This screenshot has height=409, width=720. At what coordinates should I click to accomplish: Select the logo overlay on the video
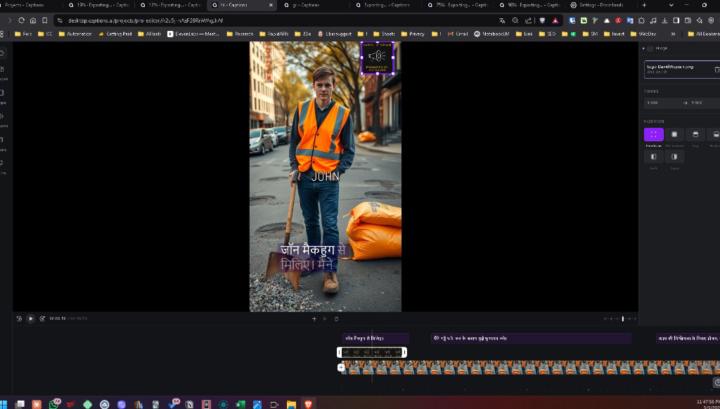[x=378, y=58]
